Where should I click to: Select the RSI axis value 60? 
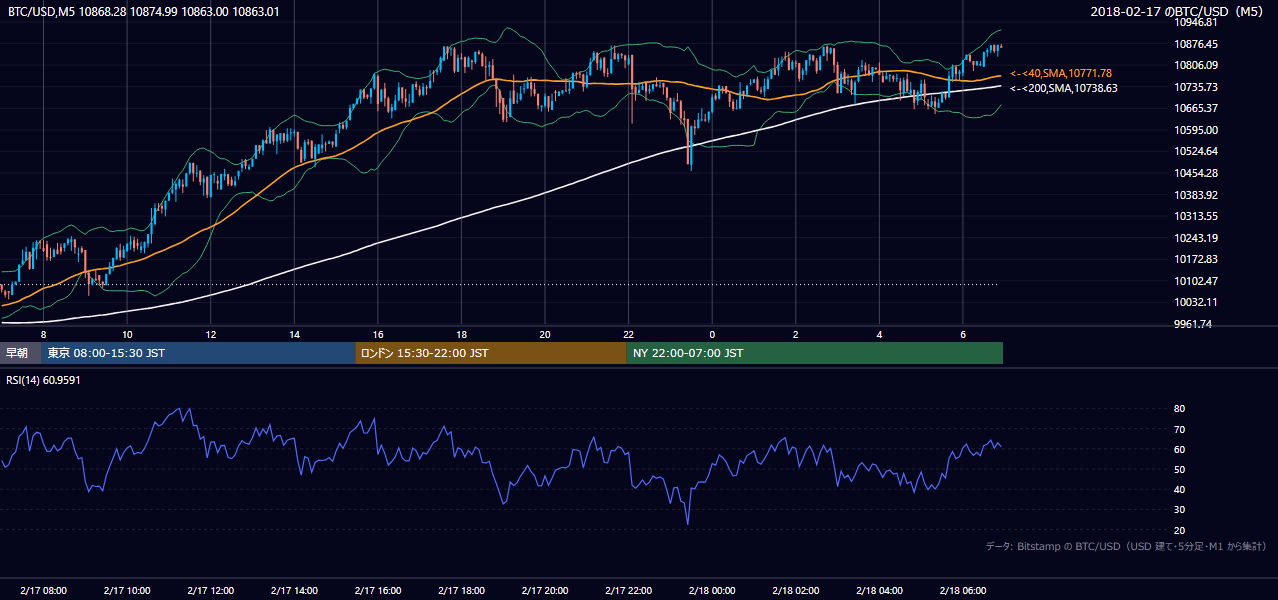click(x=1179, y=449)
